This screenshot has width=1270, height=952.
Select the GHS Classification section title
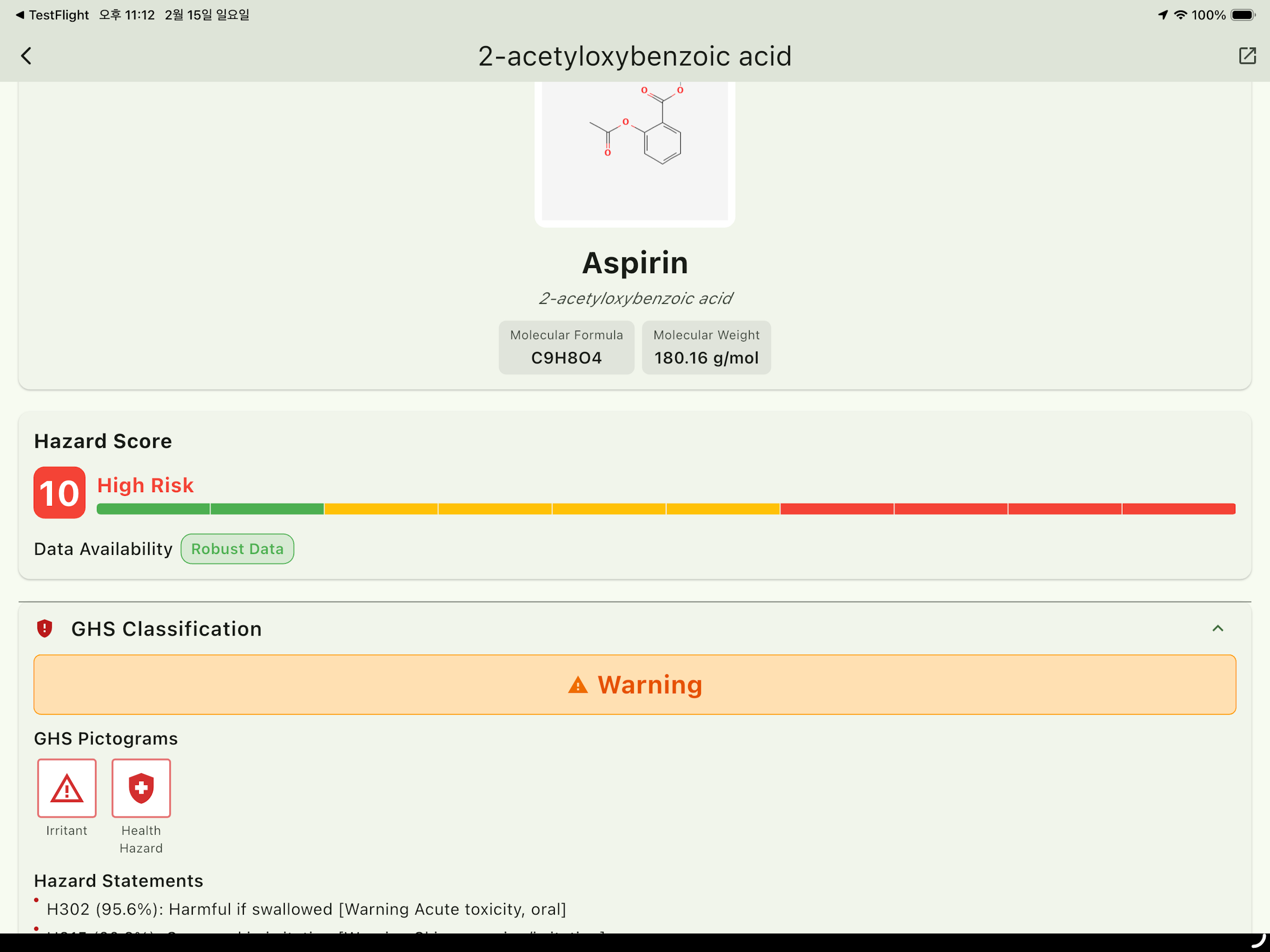[x=167, y=629]
